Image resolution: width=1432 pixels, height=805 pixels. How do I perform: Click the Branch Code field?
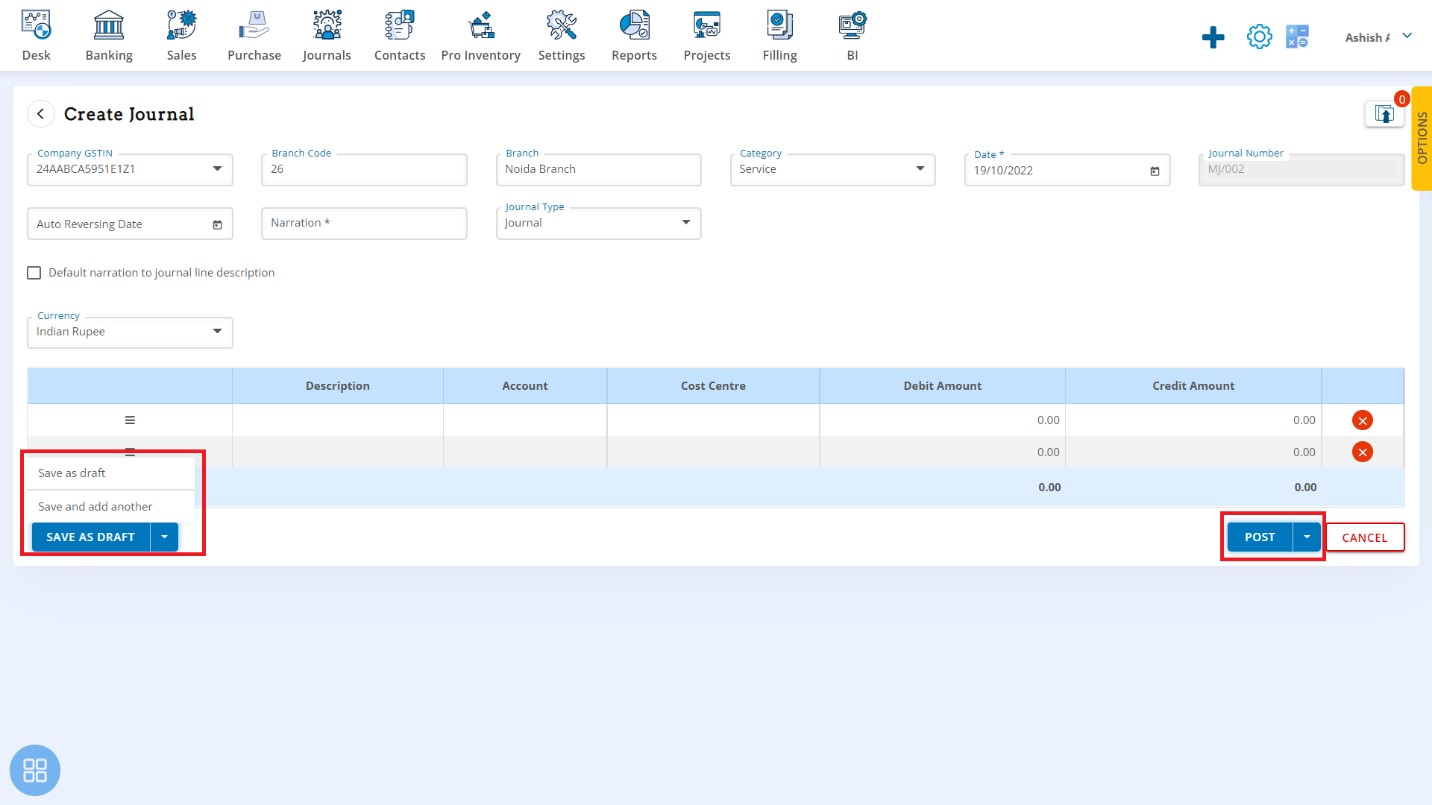click(x=364, y=170)
